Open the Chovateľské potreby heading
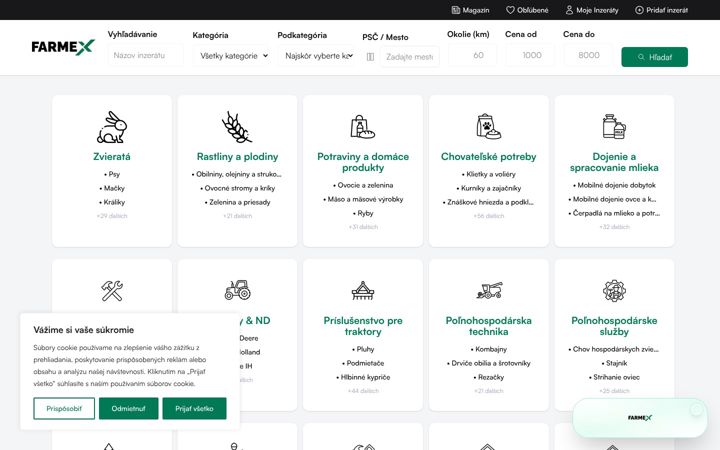Screen dimensions: 720x450 (489, 157)
